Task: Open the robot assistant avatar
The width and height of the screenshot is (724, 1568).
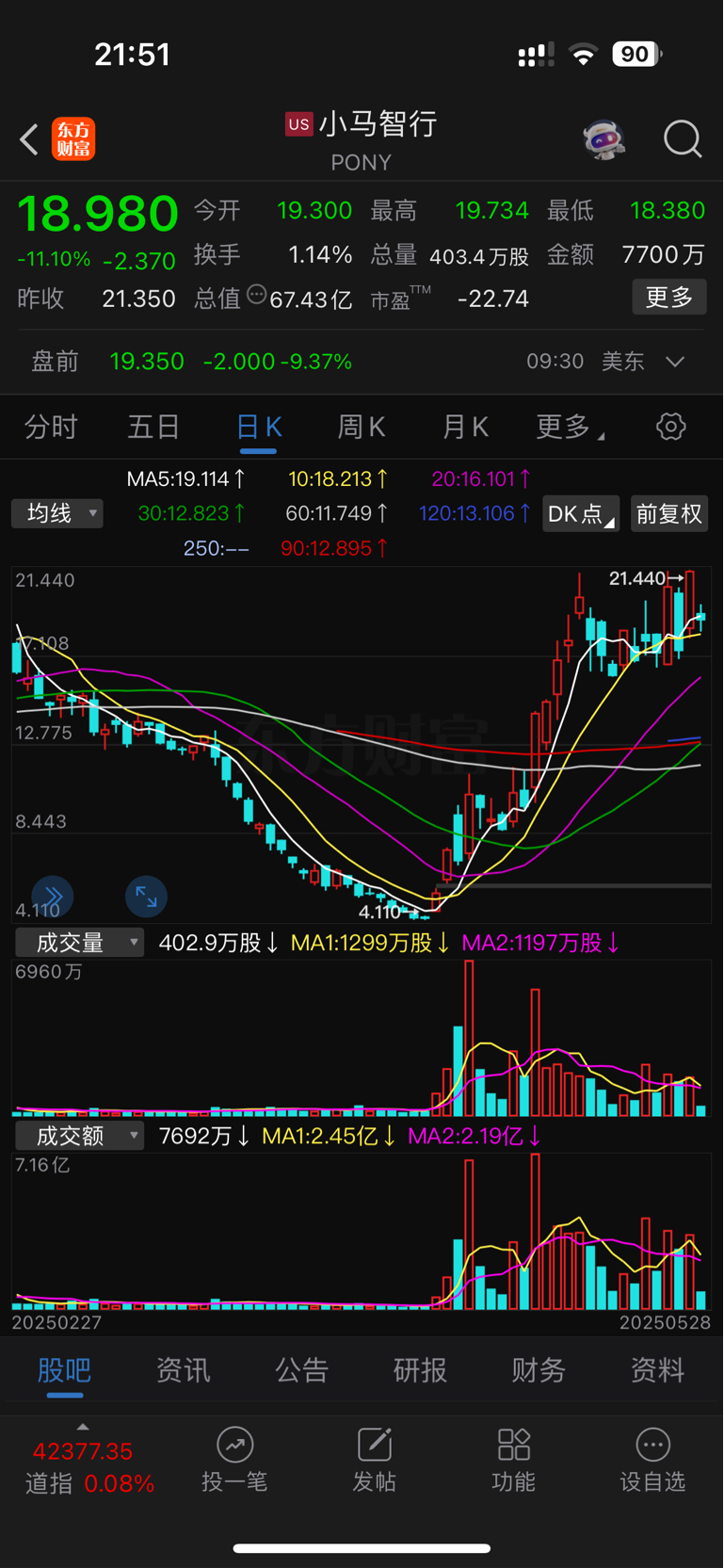Action: coord(603,139)
